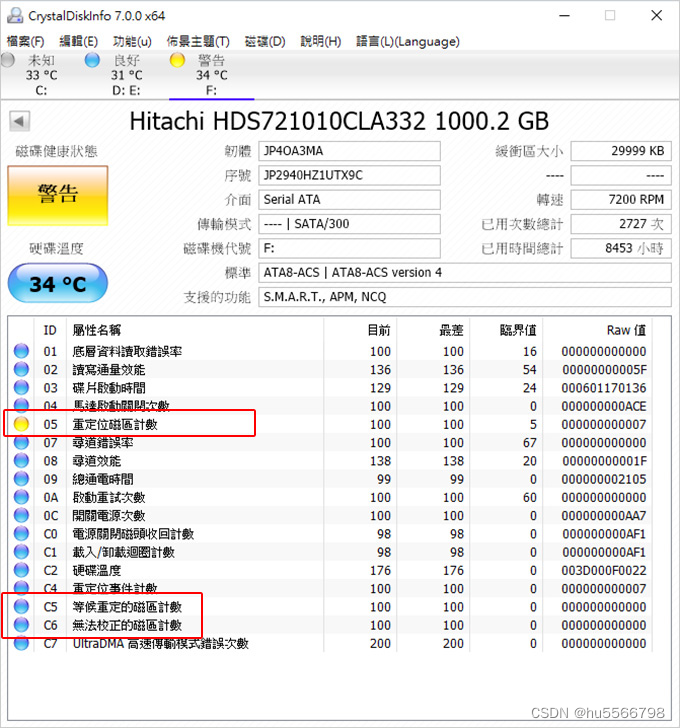The height and width of the screenshot is (728, 680).
Task: Select the F: drive warning tab
Action: (212, 75)
